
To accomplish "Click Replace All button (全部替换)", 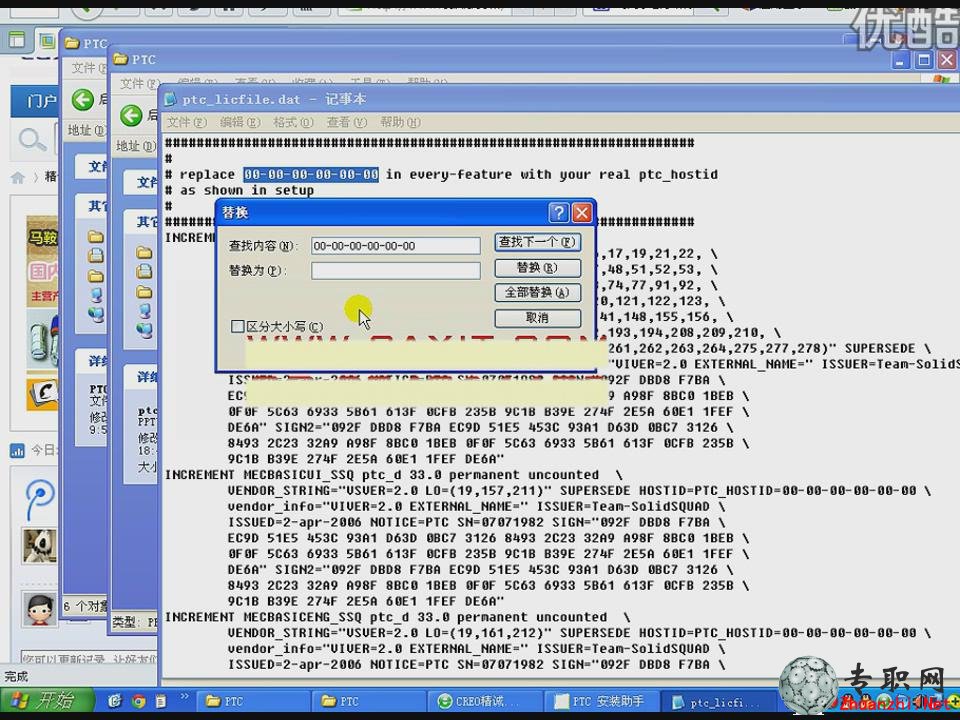I will click(x=537, y=293).
